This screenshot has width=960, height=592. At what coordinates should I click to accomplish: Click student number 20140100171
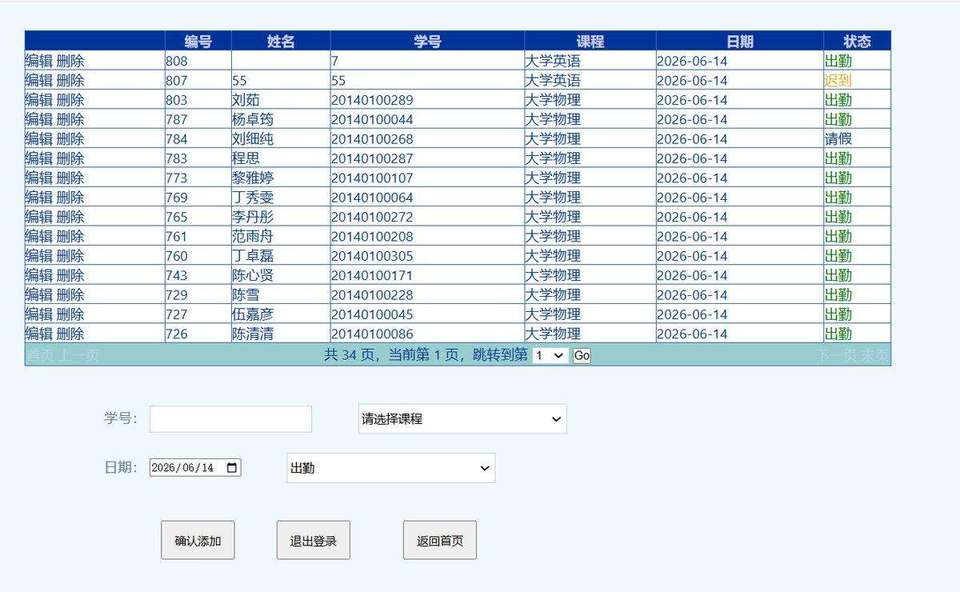[x=372, y=275]
